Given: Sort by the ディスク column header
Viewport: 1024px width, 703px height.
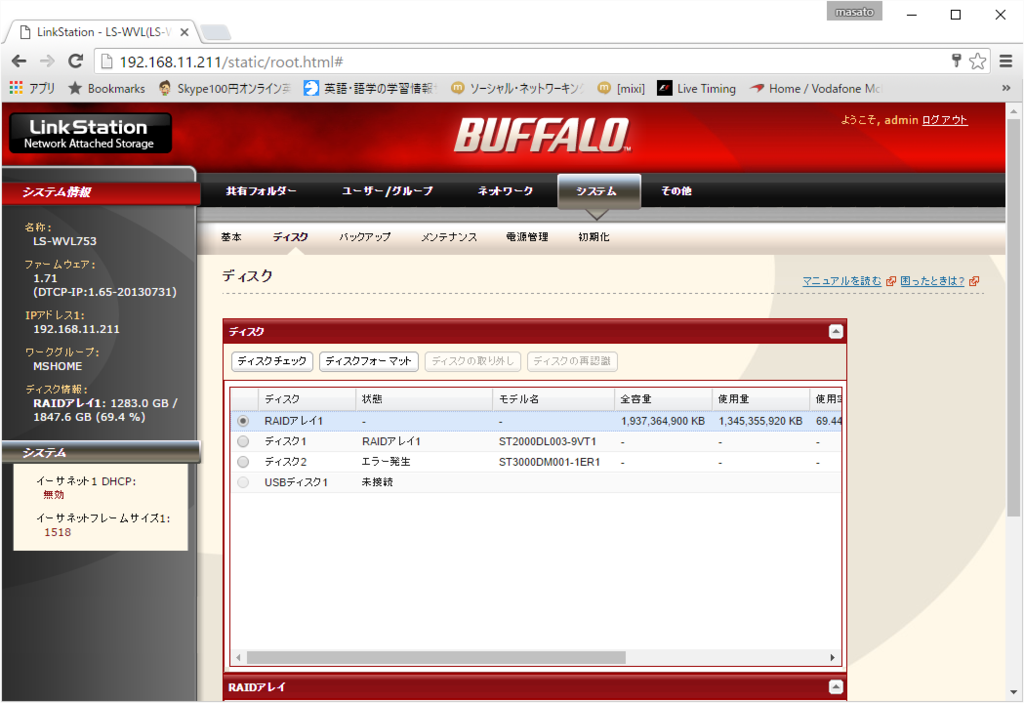Looking at the screenshot, I should 307,399.
